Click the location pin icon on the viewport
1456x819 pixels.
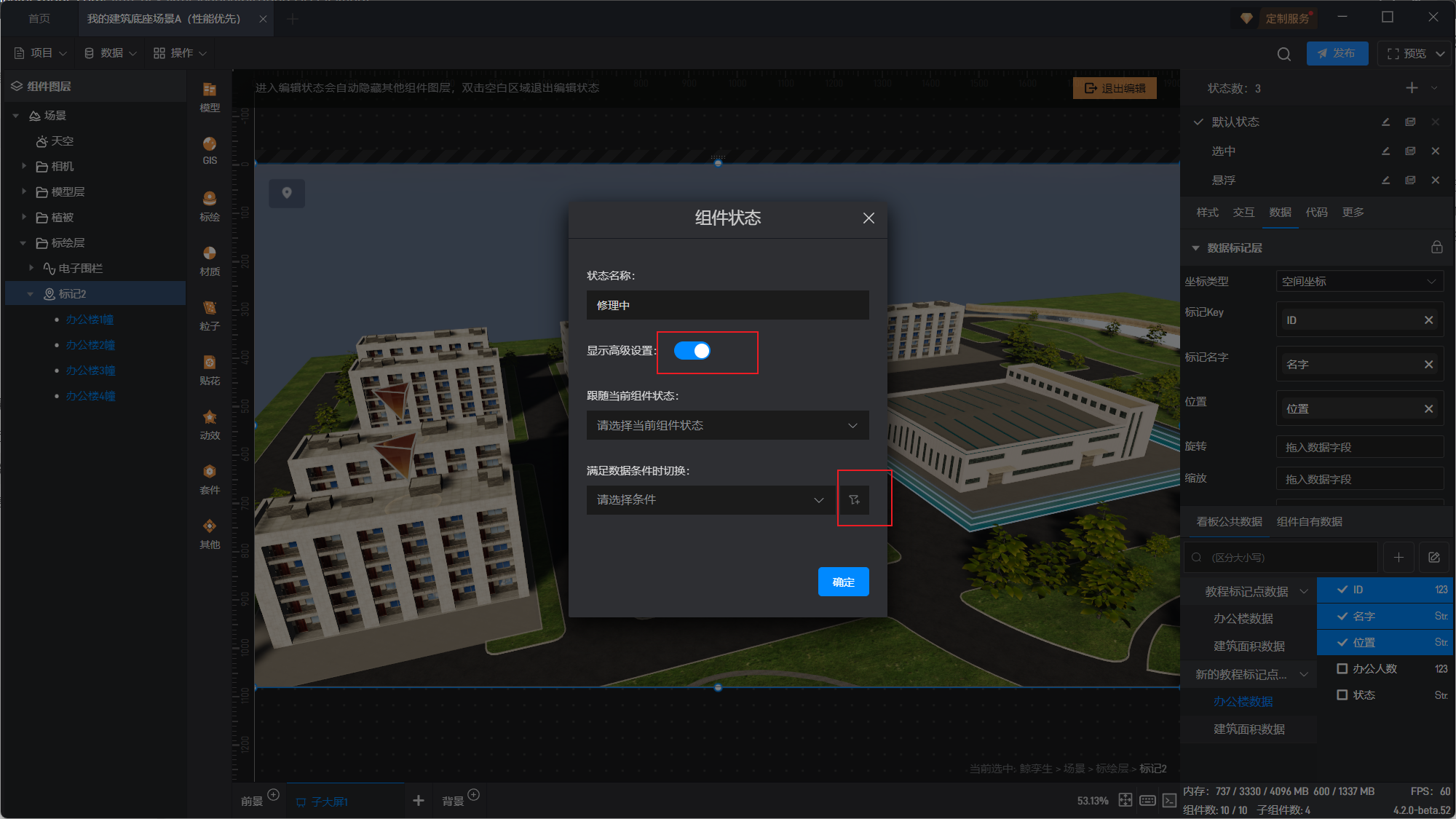tap(287, 193)
